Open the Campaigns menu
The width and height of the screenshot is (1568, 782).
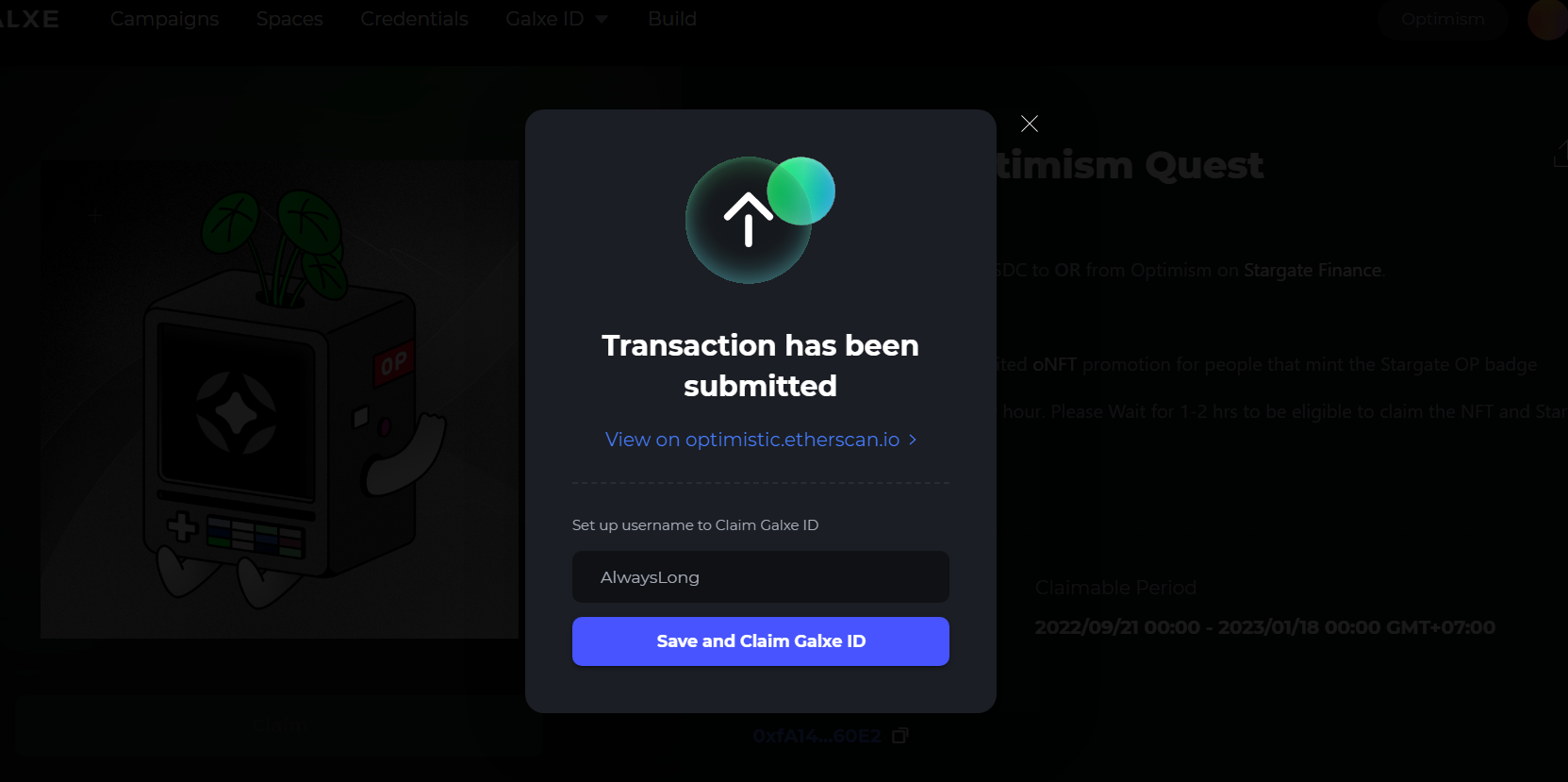click(x=164, y=19)
